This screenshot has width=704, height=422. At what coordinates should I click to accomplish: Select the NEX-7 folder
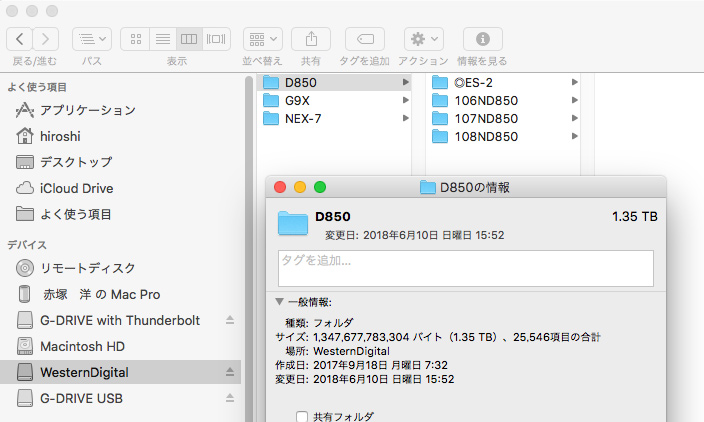point(334,119)
